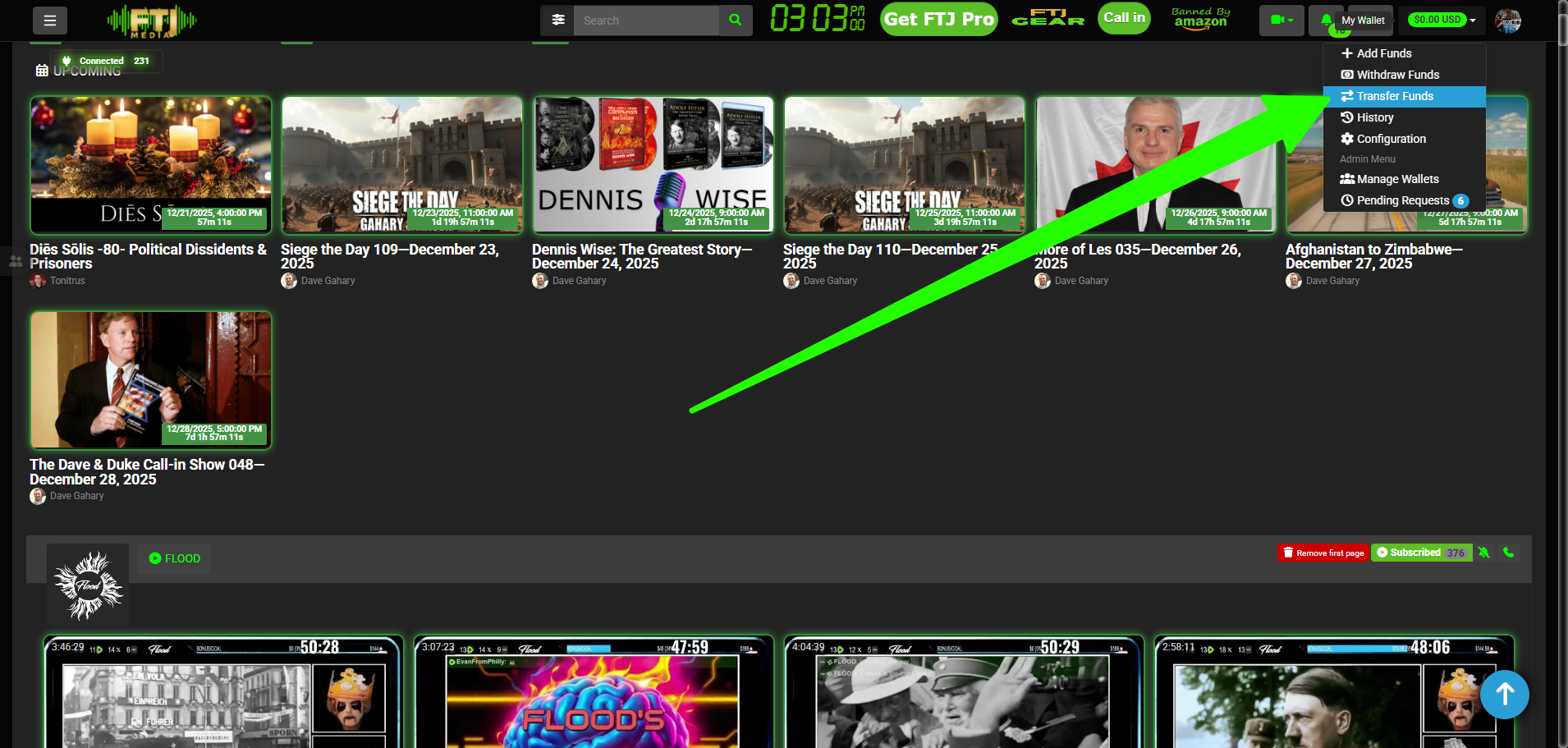Click the user profile avatar
Screen dimensions: 1568x748
tap(1508, 21)
